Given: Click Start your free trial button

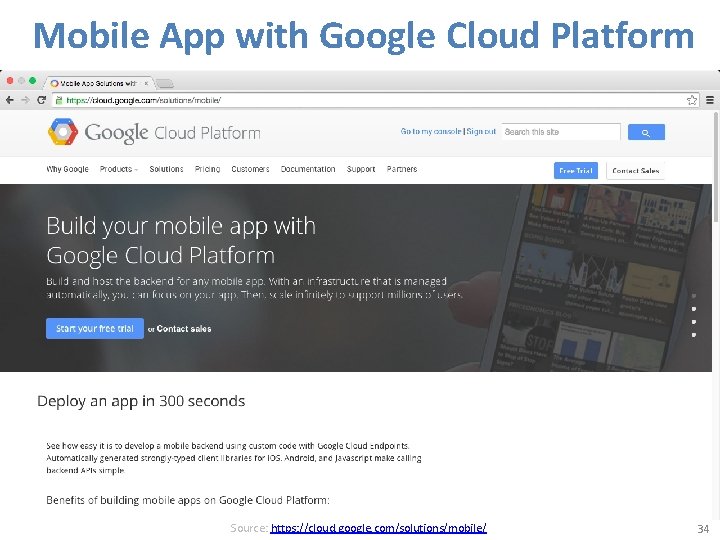Looking at the screenshot, I should point(95,328).
